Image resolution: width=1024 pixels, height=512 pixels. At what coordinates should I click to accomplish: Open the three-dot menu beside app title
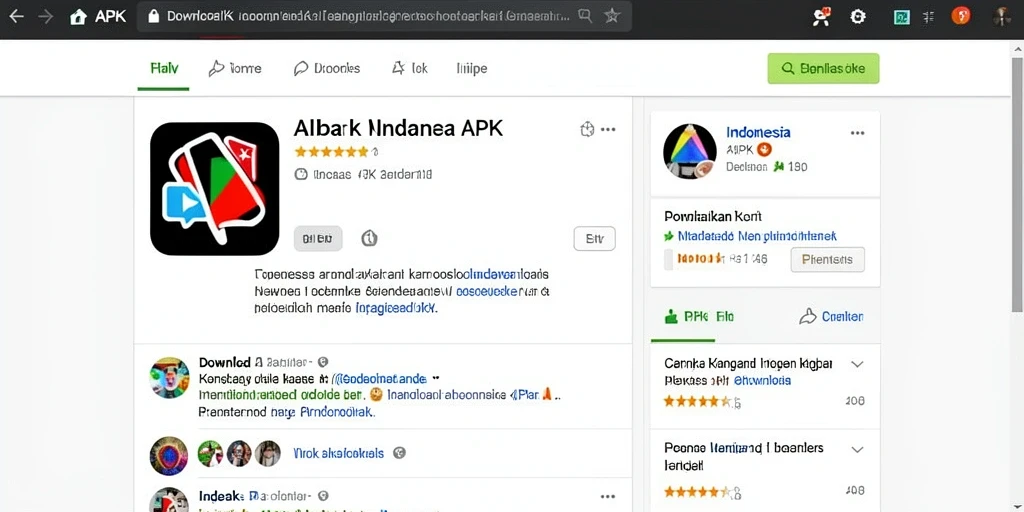[608, 129]
